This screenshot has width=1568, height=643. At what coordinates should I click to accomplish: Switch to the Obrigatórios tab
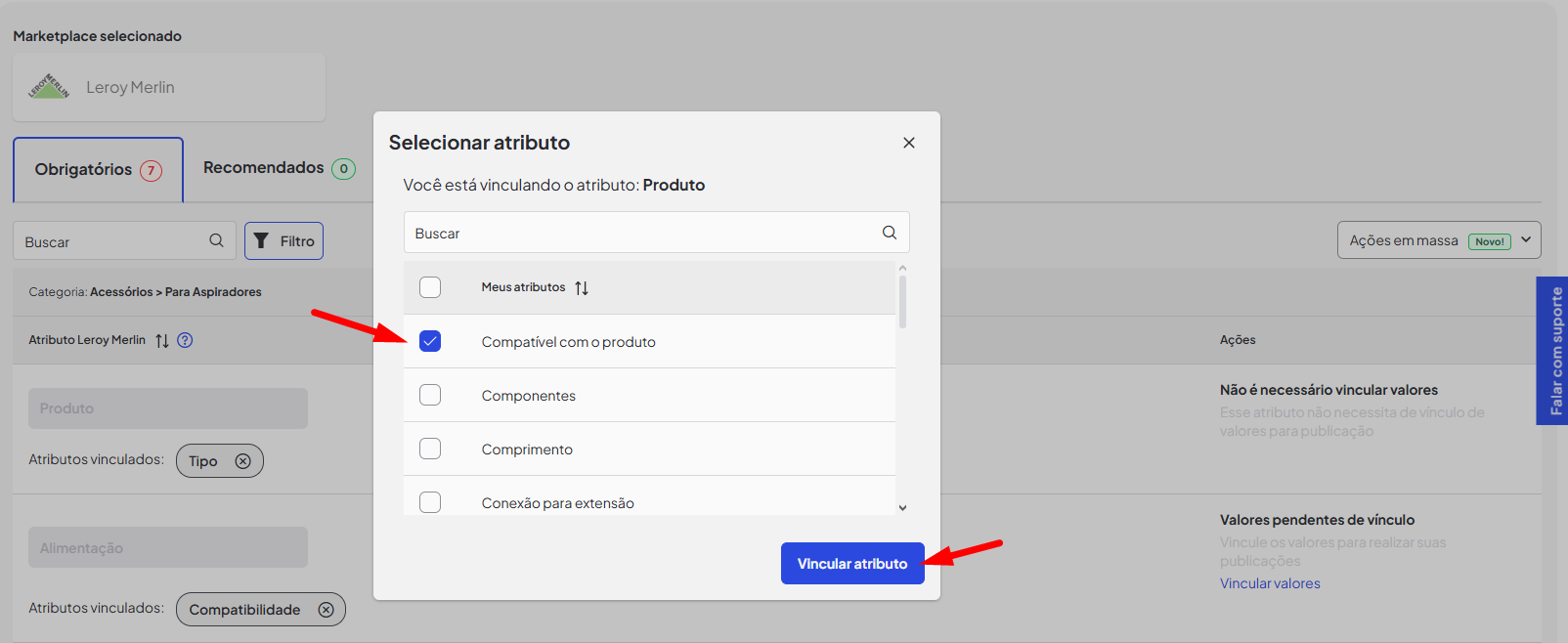(x=98, y=170)
